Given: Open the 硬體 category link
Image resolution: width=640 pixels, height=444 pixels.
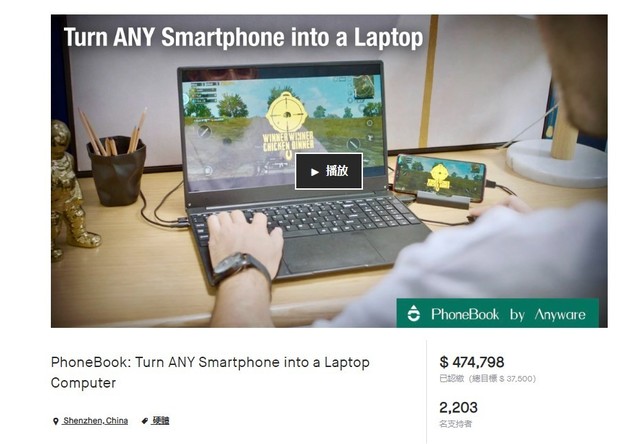Looking at the screenshot, I should coord(161,420).
